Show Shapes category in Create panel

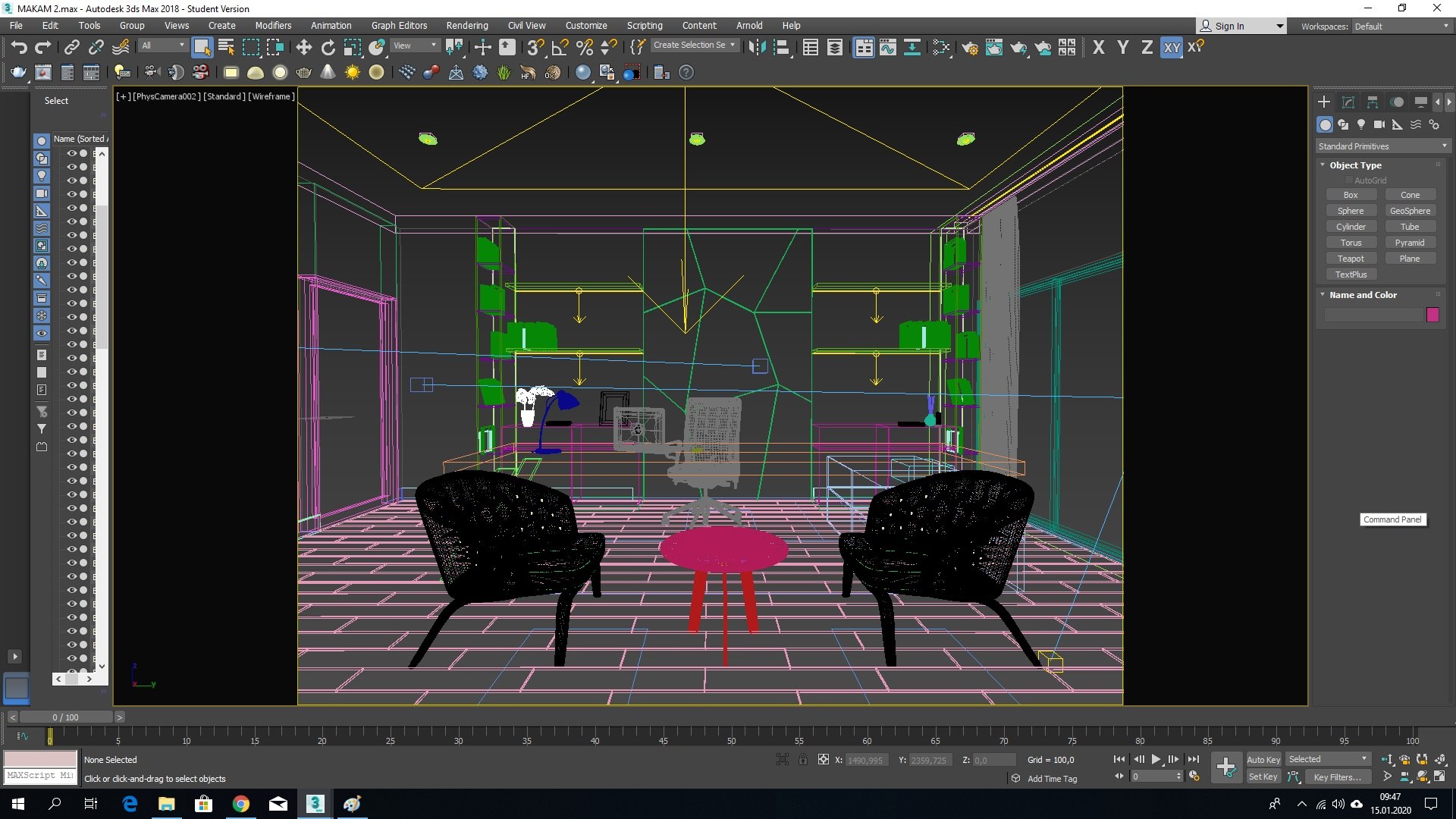(1343, 124)
